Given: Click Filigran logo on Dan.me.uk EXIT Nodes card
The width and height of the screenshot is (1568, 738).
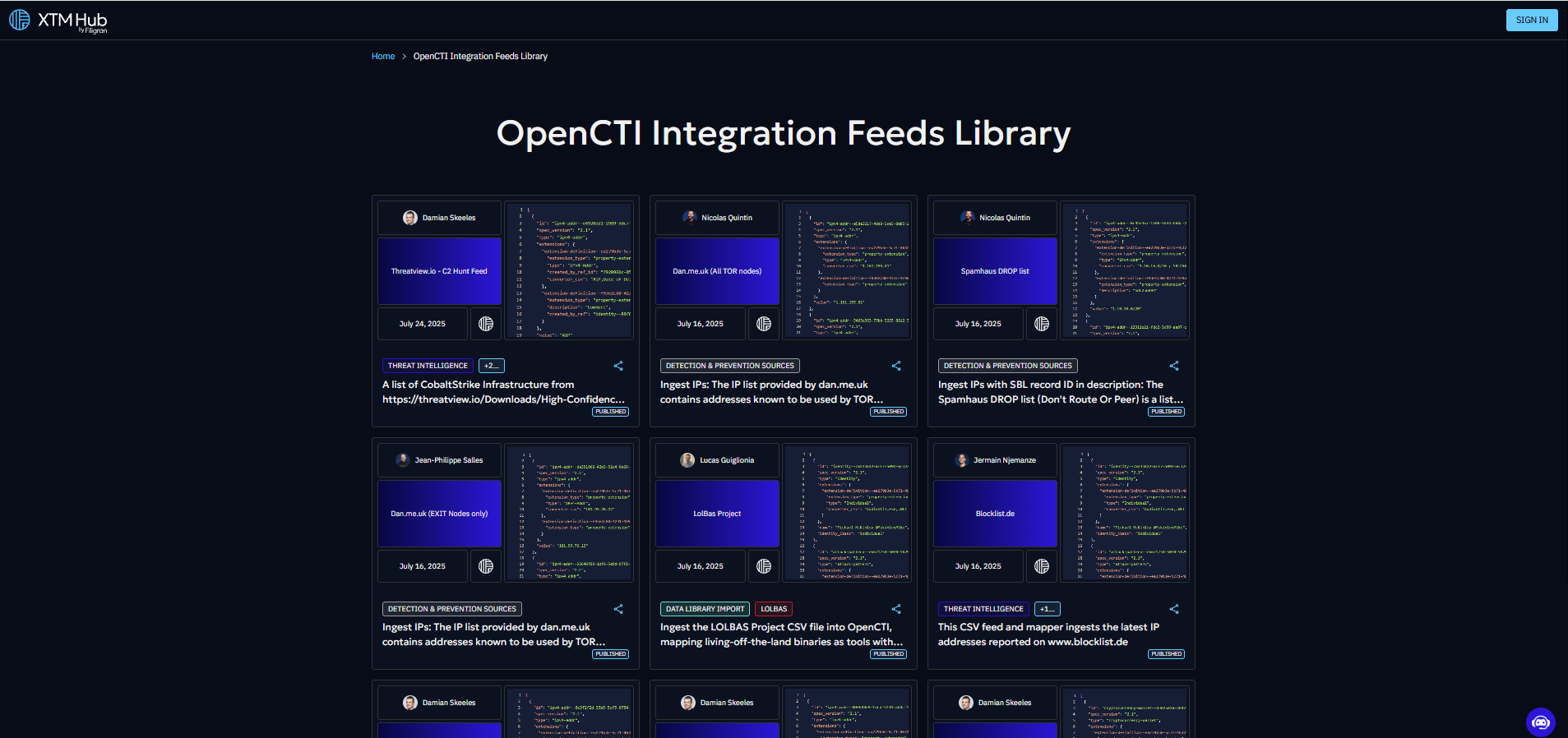Looking at the screenshot, I should [486, 566].
